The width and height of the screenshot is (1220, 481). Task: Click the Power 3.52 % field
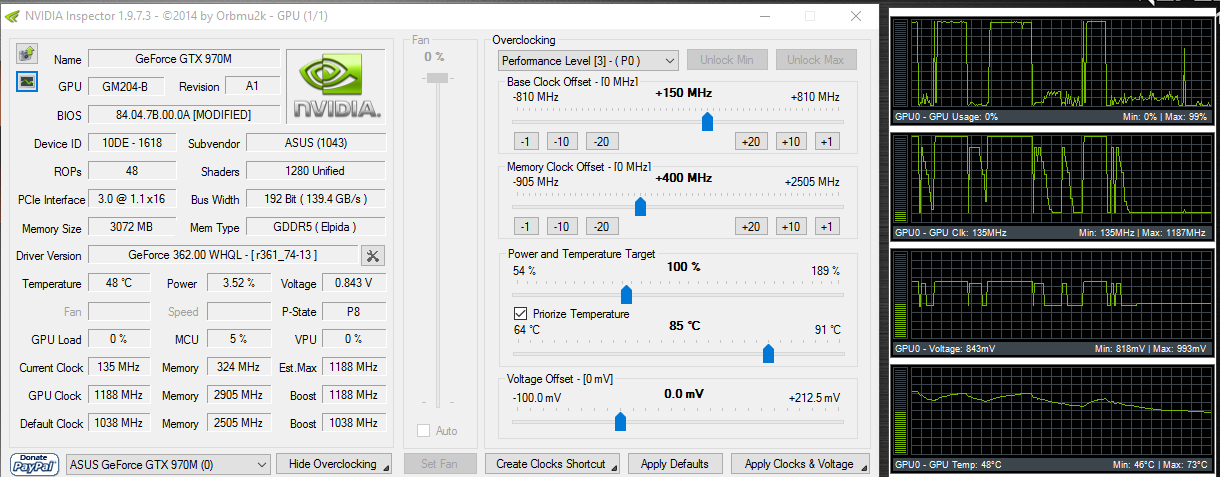pos(238,284)
